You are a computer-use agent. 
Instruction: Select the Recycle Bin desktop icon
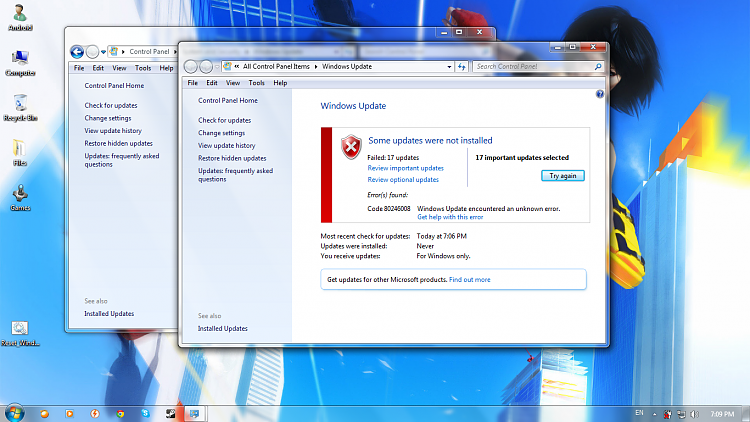pos(20,108)
